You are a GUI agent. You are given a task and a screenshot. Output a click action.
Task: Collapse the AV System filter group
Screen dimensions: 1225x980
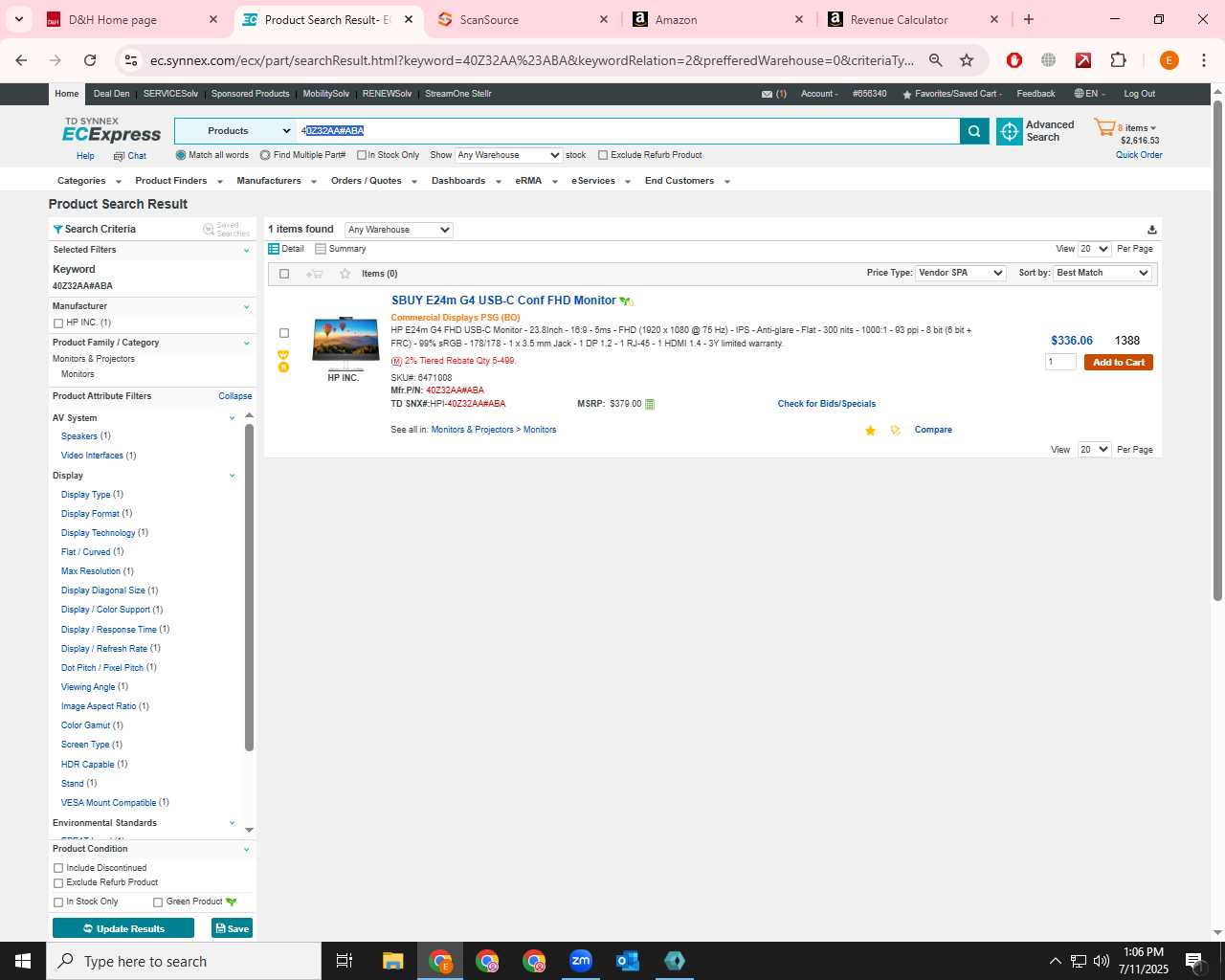pos(232,418)
